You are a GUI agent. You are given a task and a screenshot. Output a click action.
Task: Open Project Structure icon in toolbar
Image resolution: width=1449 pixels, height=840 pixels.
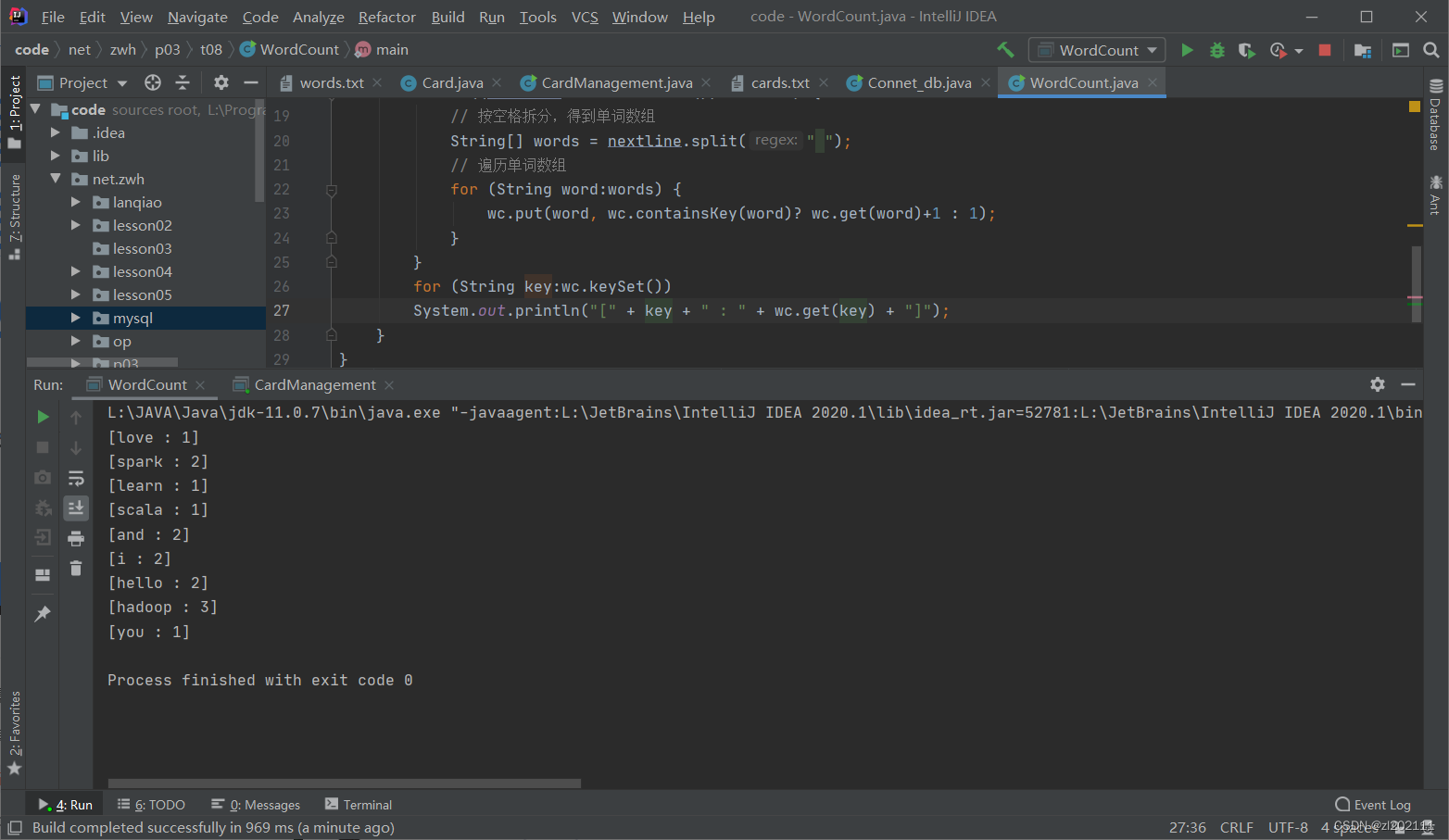pyautogui.click(x=1362, y=50)
